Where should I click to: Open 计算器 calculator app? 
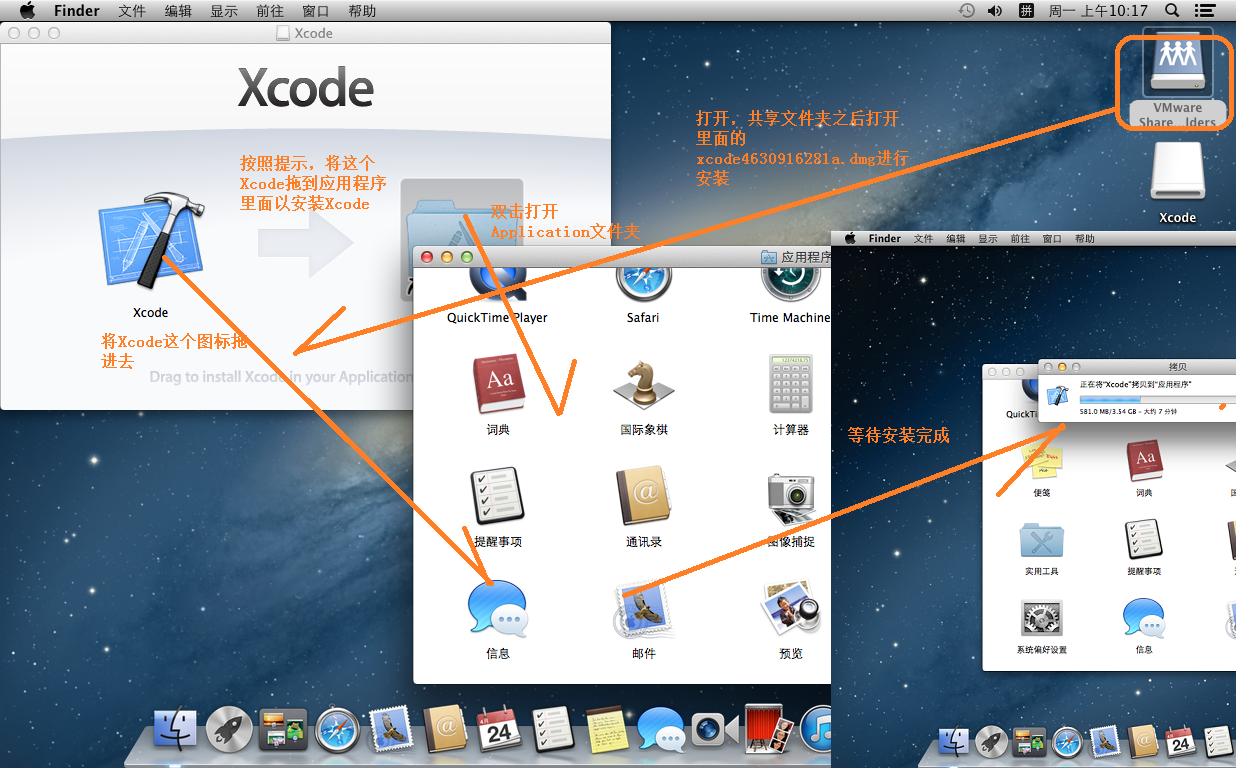coord(790,384)
